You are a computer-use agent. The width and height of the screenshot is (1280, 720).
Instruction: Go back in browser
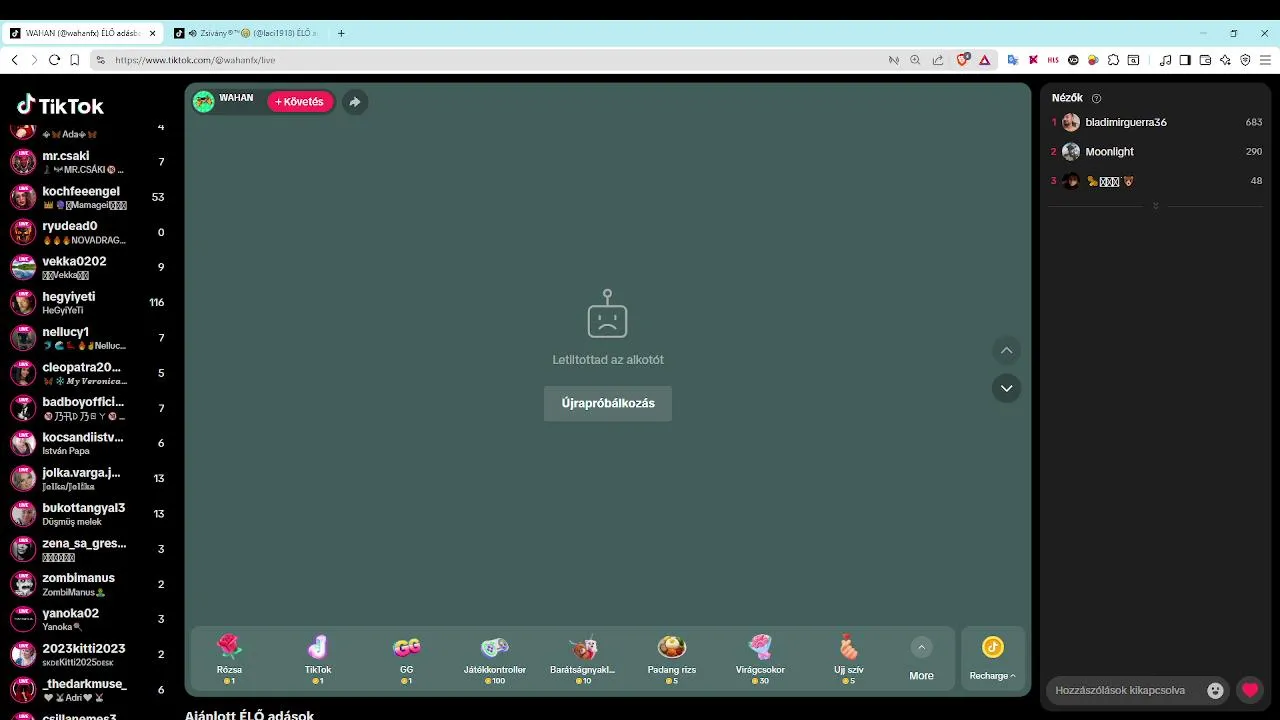(x=14, y=60)
